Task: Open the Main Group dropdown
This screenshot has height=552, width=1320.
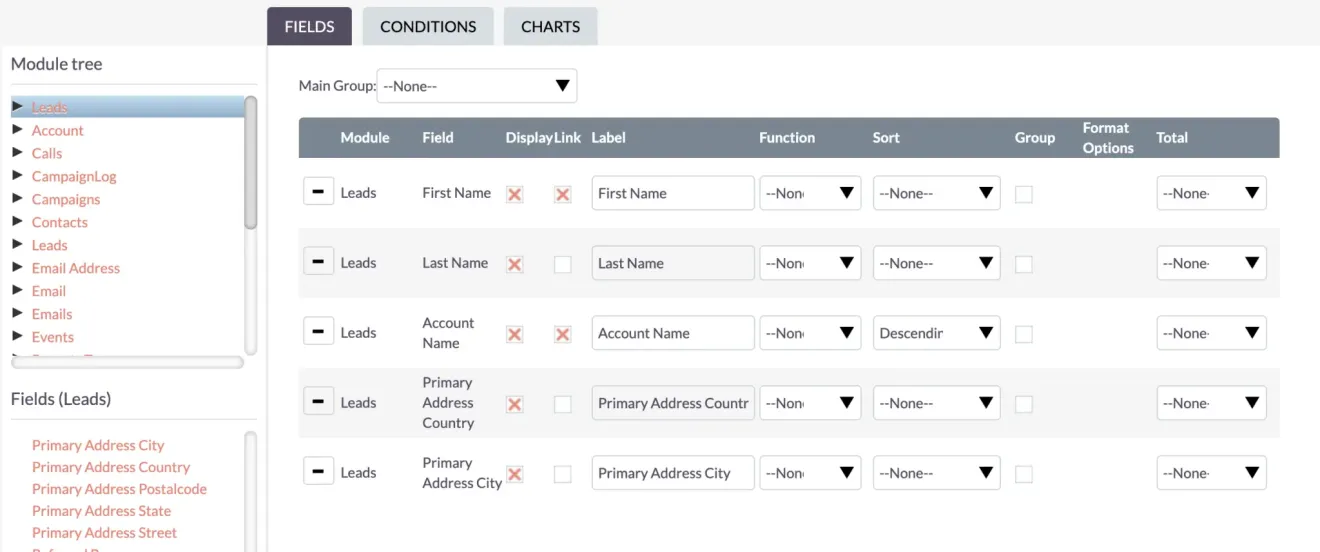Action: pos(477,86)
